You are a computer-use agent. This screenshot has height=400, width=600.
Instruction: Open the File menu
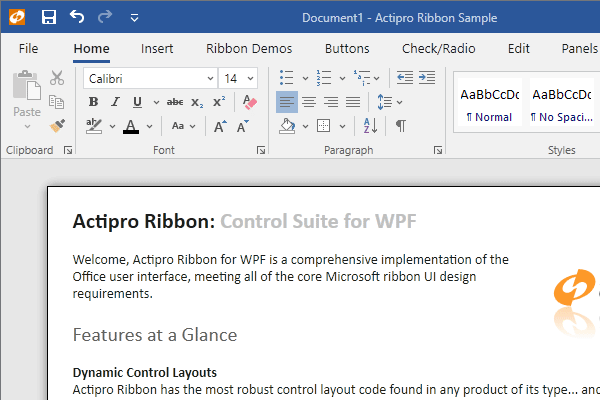point(28,49)
